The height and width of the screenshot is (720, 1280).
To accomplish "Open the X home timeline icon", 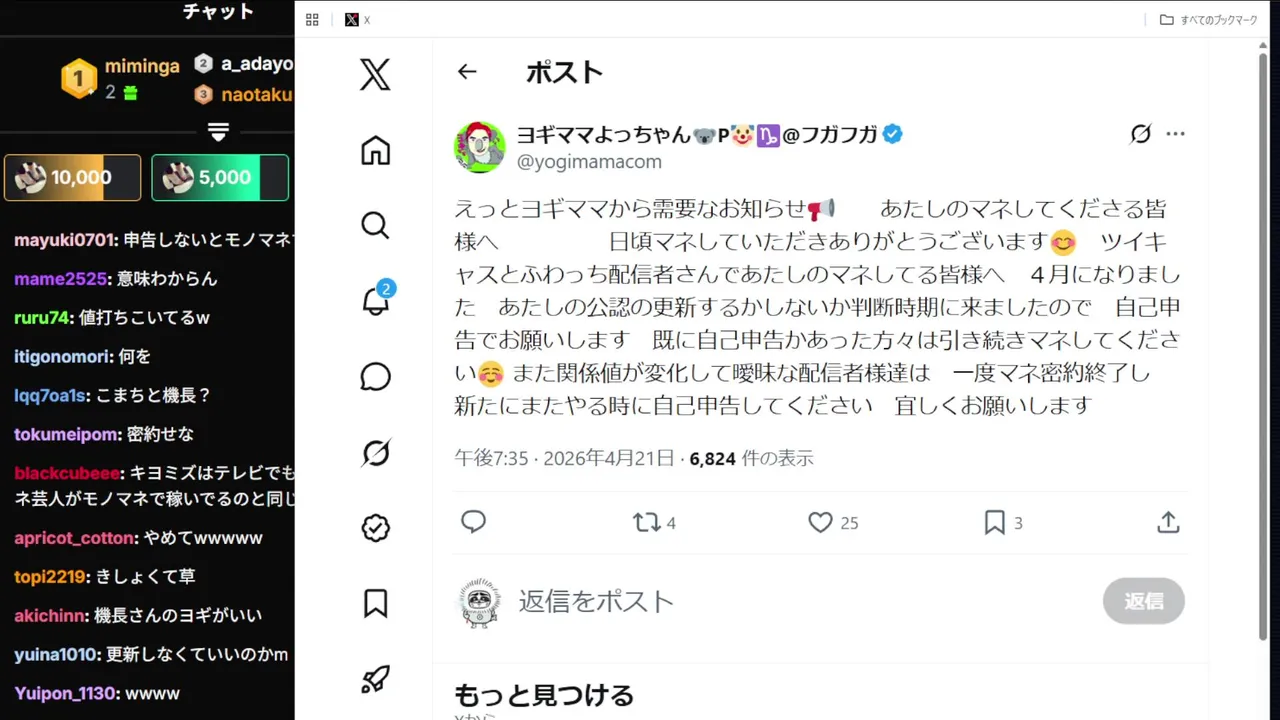I will pos(375,150).
